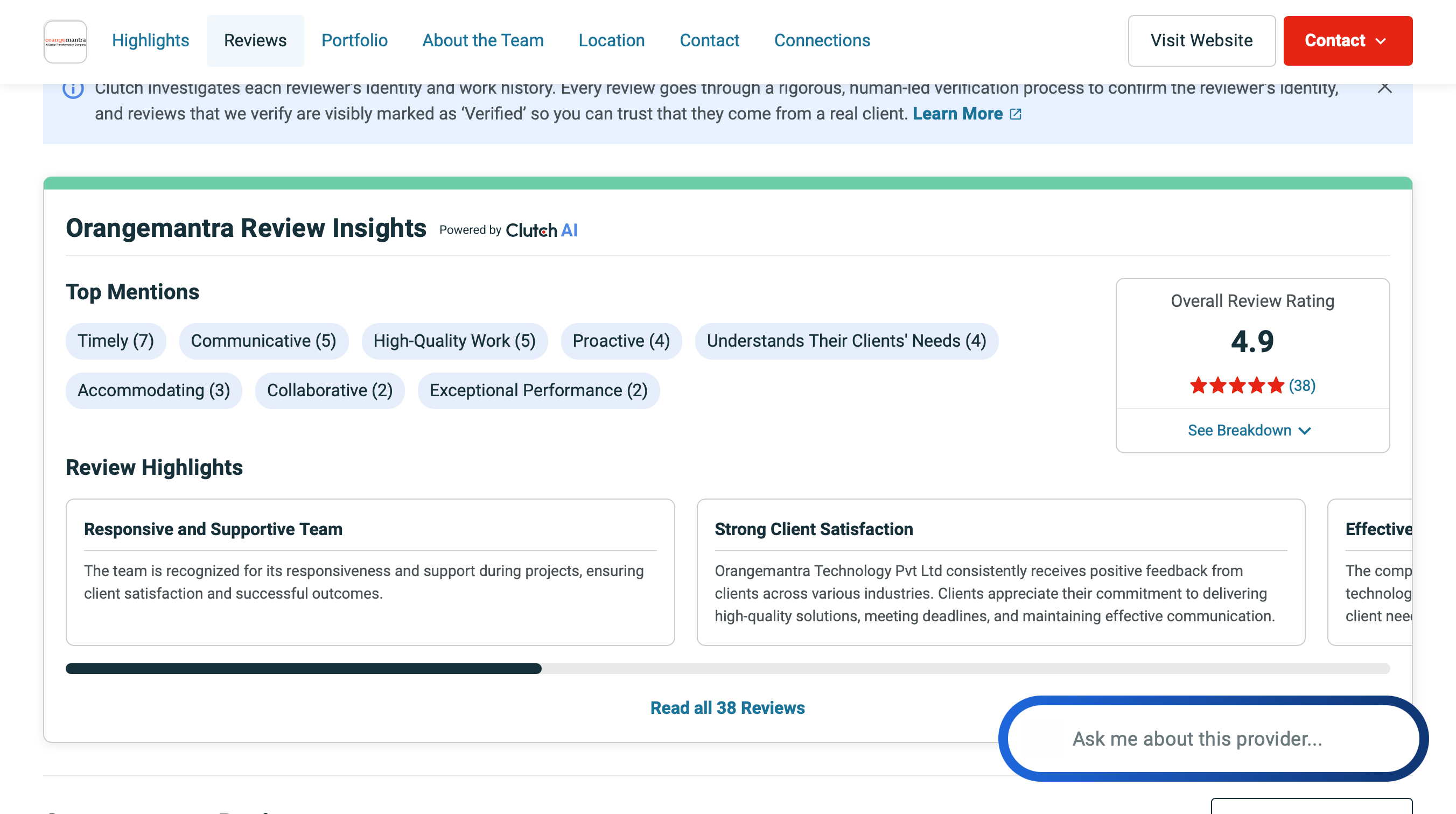Open Read all 38 Reviews link
This screenshot has height=814, width=1456.
(727, 708)
